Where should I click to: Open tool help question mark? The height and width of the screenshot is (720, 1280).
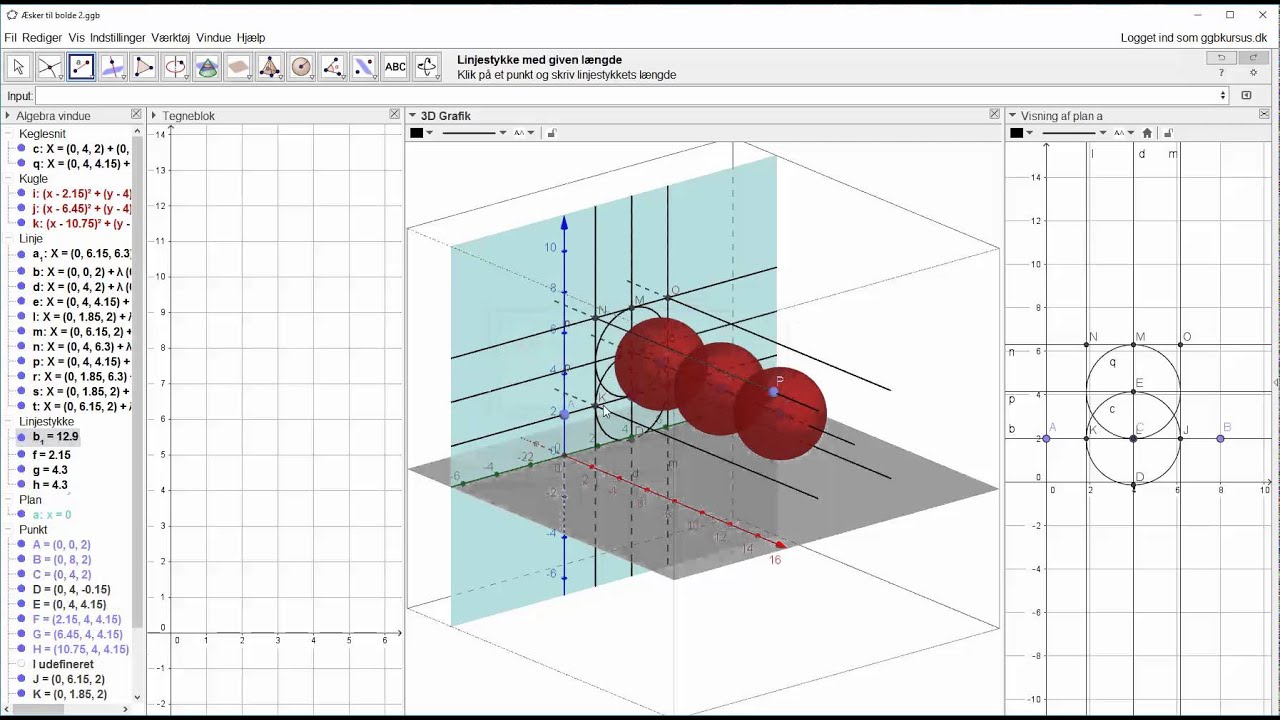click(1221, 73)
